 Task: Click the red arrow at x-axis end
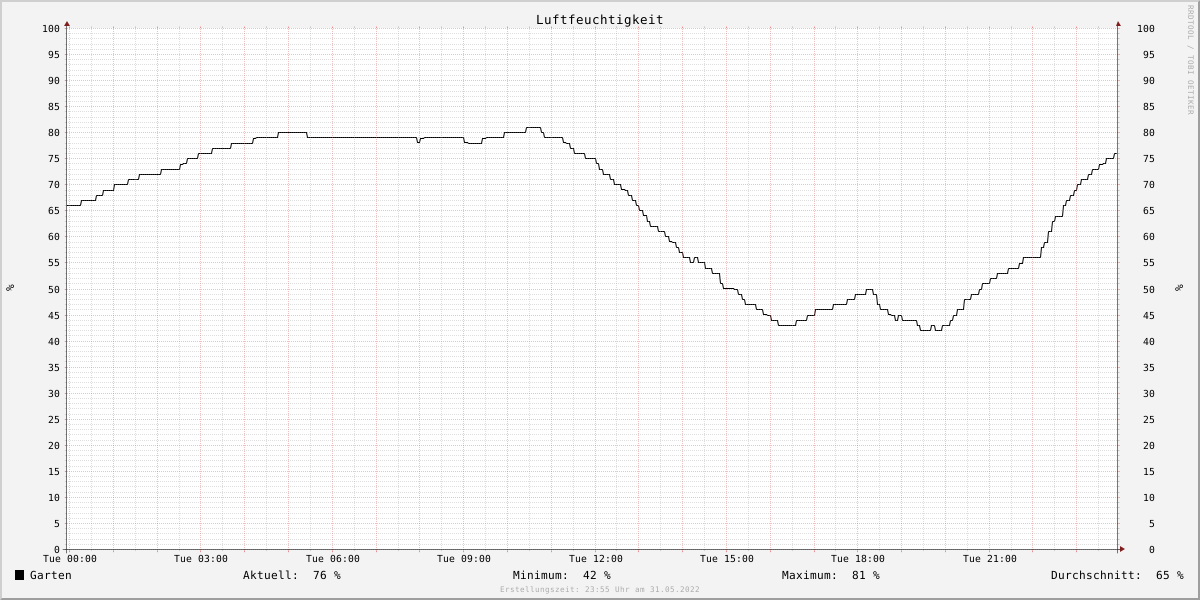tap(1122, 549)
